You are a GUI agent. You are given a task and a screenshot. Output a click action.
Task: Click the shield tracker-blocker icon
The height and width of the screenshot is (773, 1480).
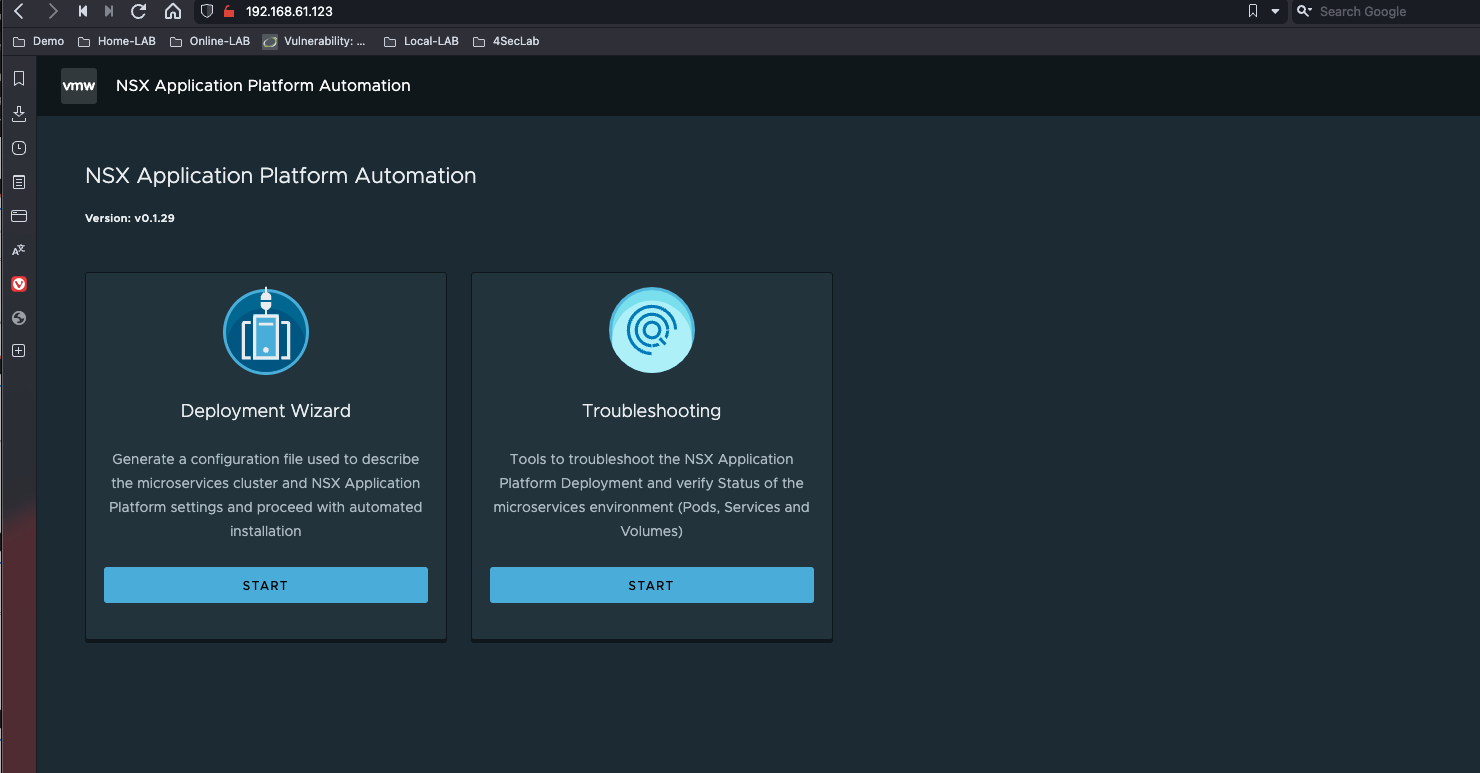point(207,12)
